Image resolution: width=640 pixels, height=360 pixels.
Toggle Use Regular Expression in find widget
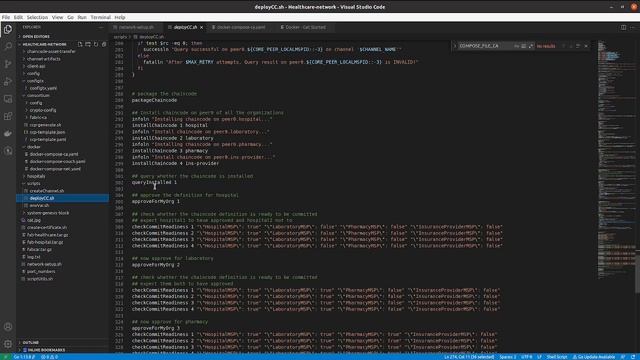pos(531,46)
